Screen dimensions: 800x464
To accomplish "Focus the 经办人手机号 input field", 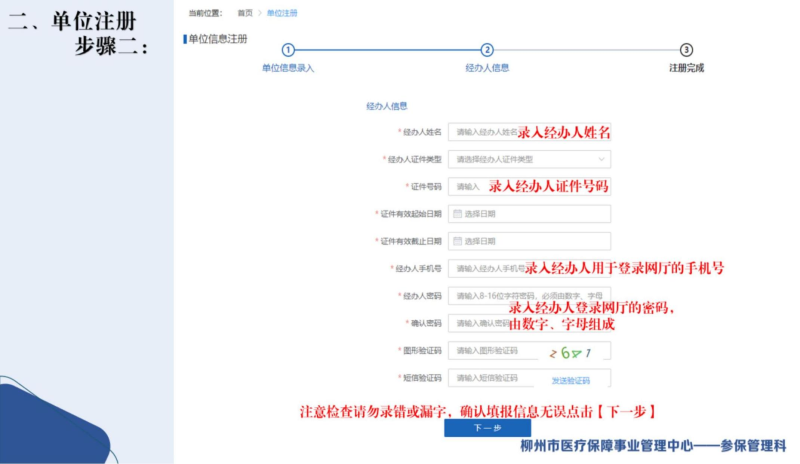I will click(x=485, y=269).
